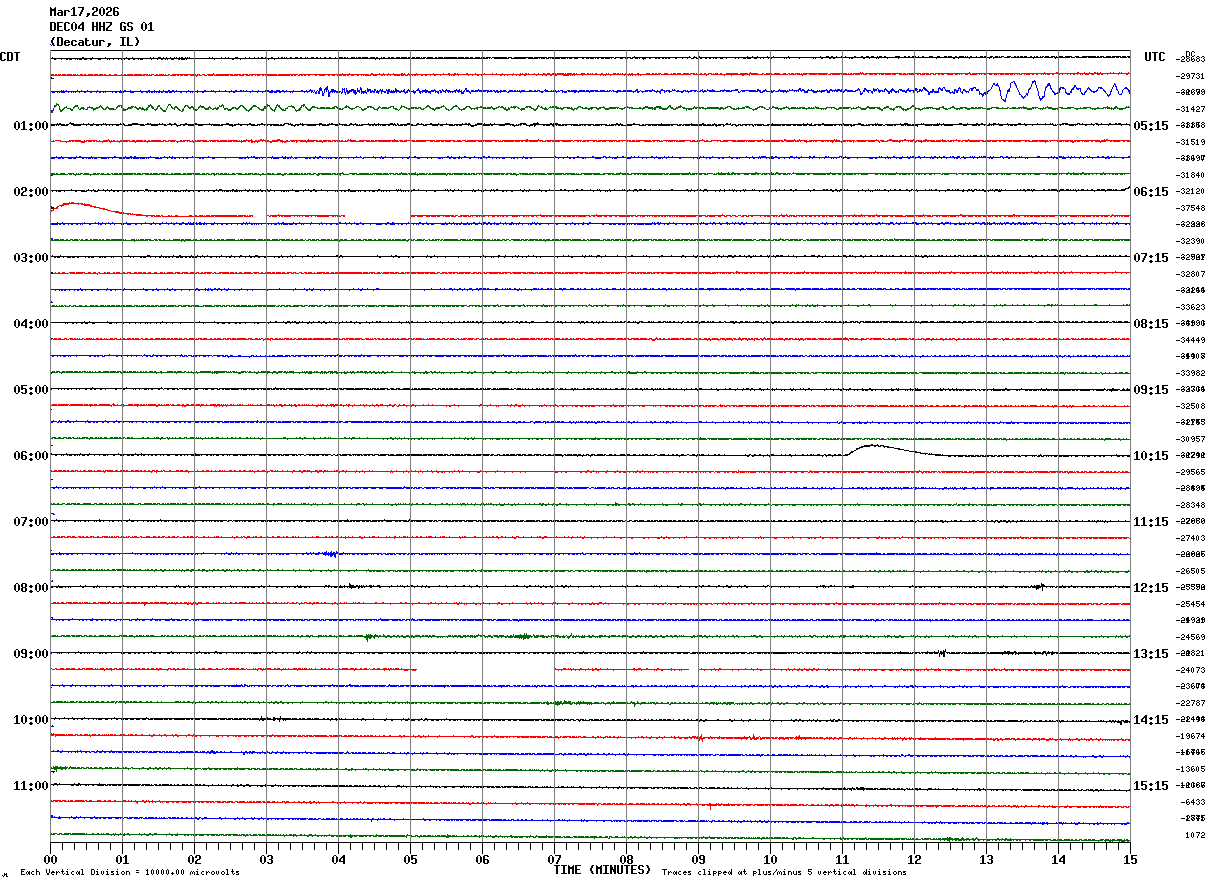Click the 11:15 UTC time label
The height and width of the screenshot is (886, 1210).
click(x=1151, y=522)
